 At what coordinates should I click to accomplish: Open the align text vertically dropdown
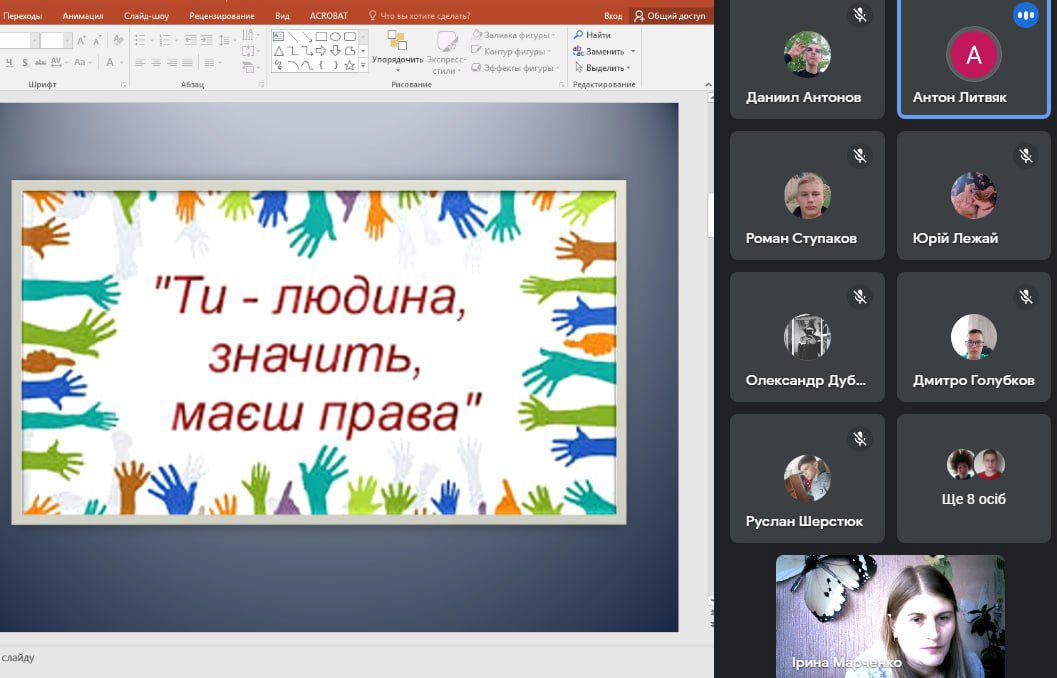251,51
